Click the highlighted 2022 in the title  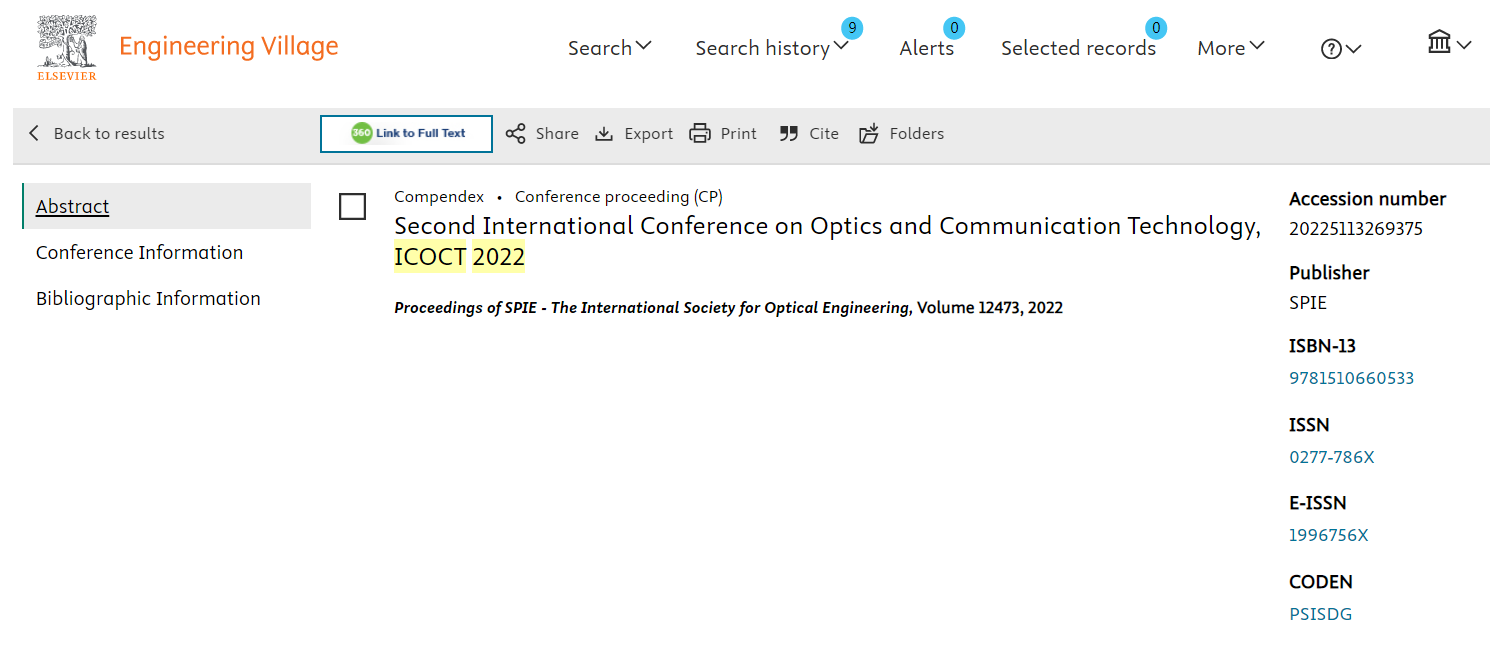point(499,257)
